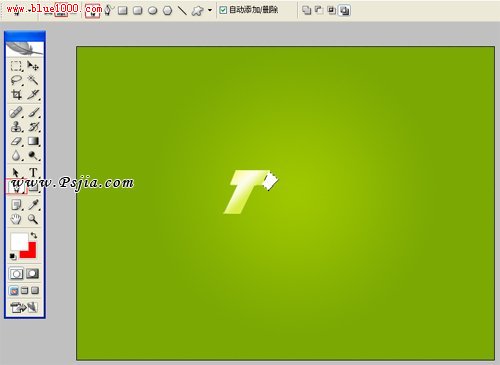Switch to standard editing mode
The width and height of the screenshot is (500, 365).
coord(16,274)
